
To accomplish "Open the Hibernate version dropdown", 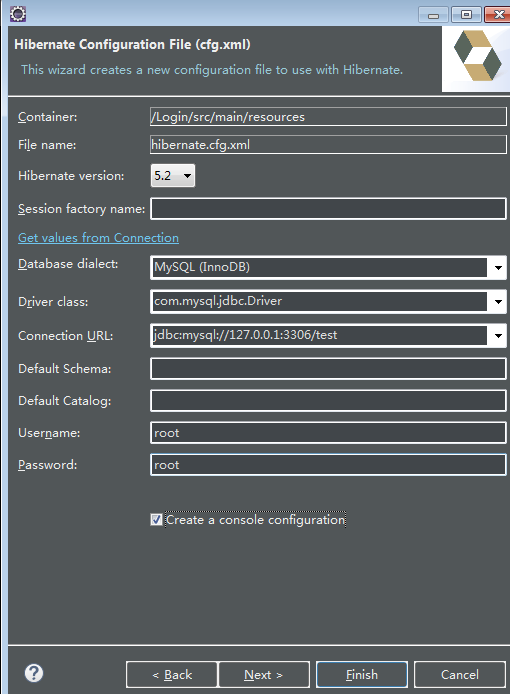I will 173,176.
